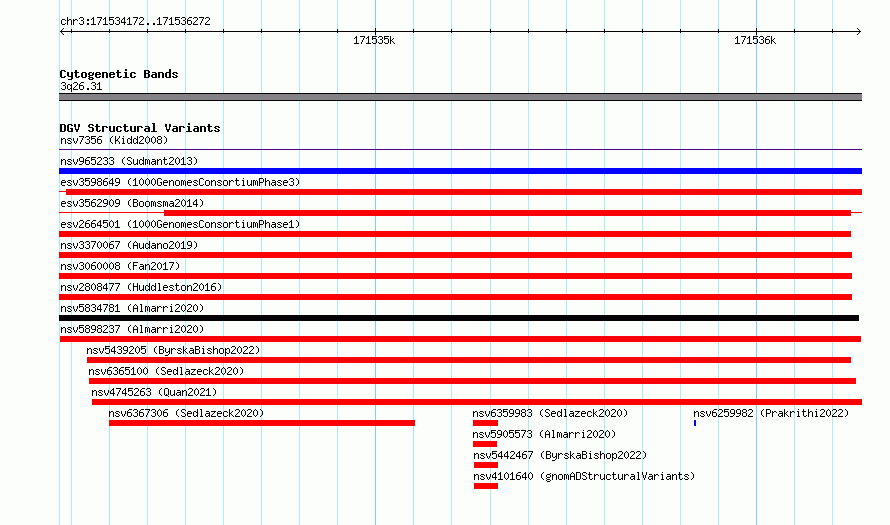The image size is (890, 525).
Task: Click the Cytogenetic Bands track title
Action: 119,74
